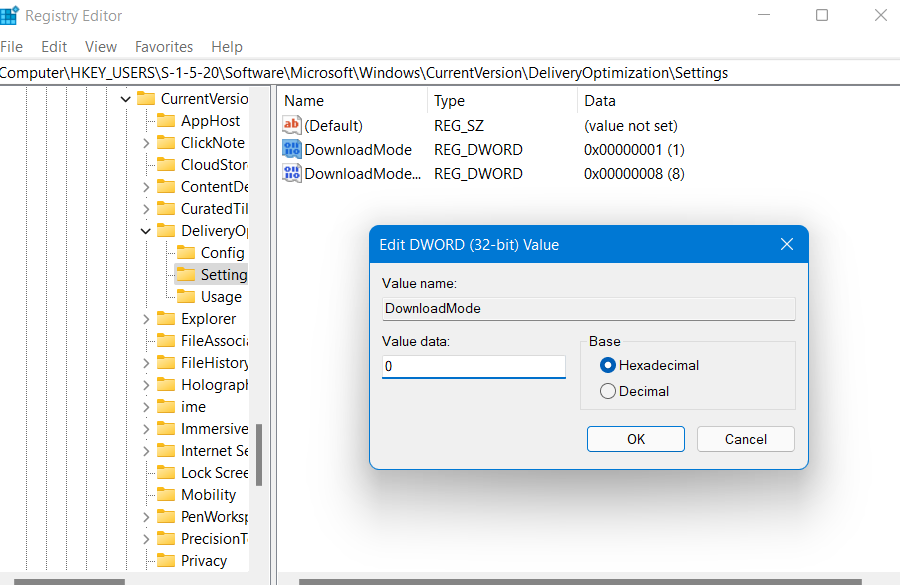Click the Mobility folder icon
Viewport: 900px width, 585px height.
[x=166, y=495]
